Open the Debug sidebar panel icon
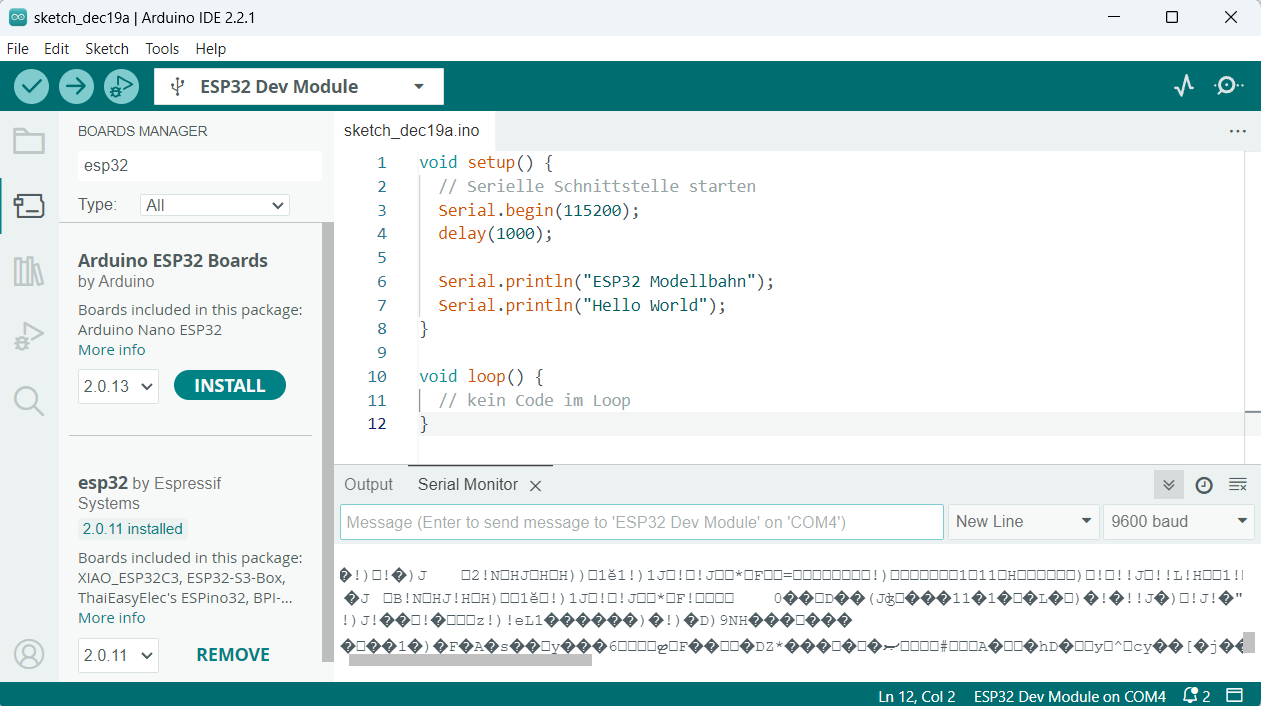Screen dimensions: 1261x706 point(28,337)
